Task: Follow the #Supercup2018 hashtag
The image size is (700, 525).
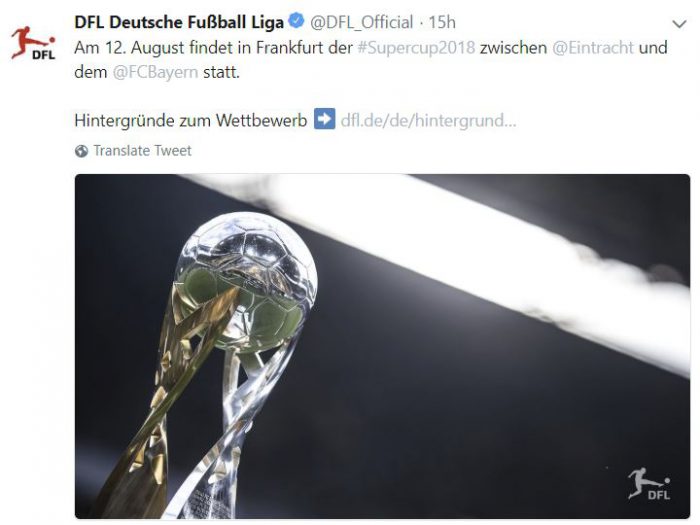Action: [416, 48]
